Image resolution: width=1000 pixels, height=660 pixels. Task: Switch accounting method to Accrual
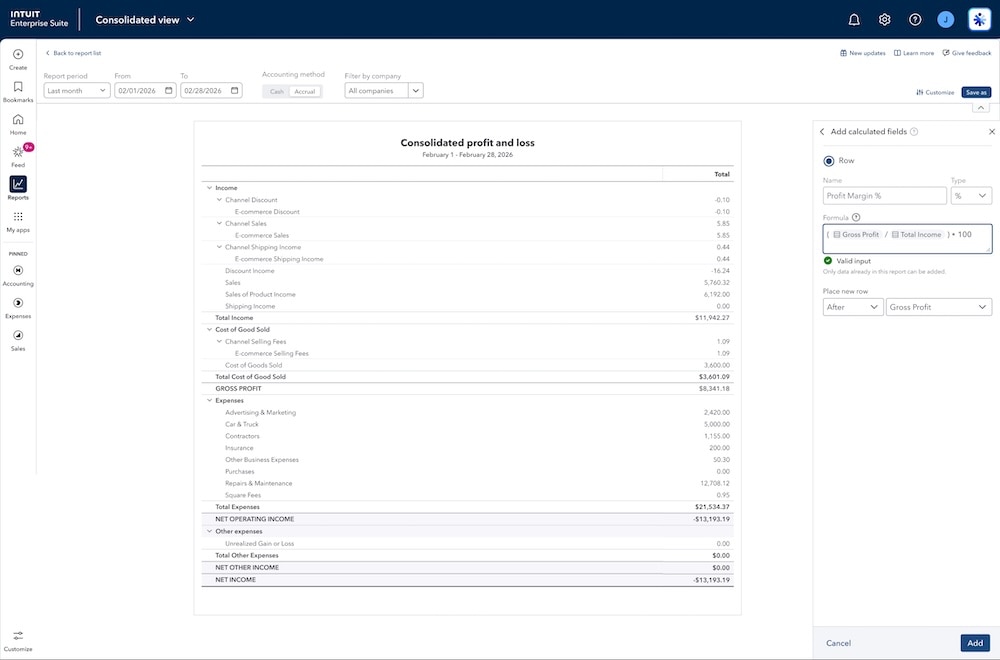(x=305, y=91)
